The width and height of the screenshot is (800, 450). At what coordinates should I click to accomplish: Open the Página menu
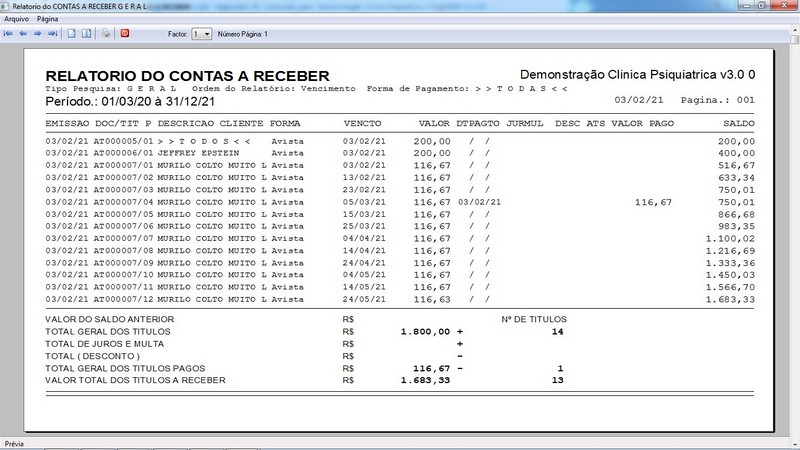click(x=47, y=19)
